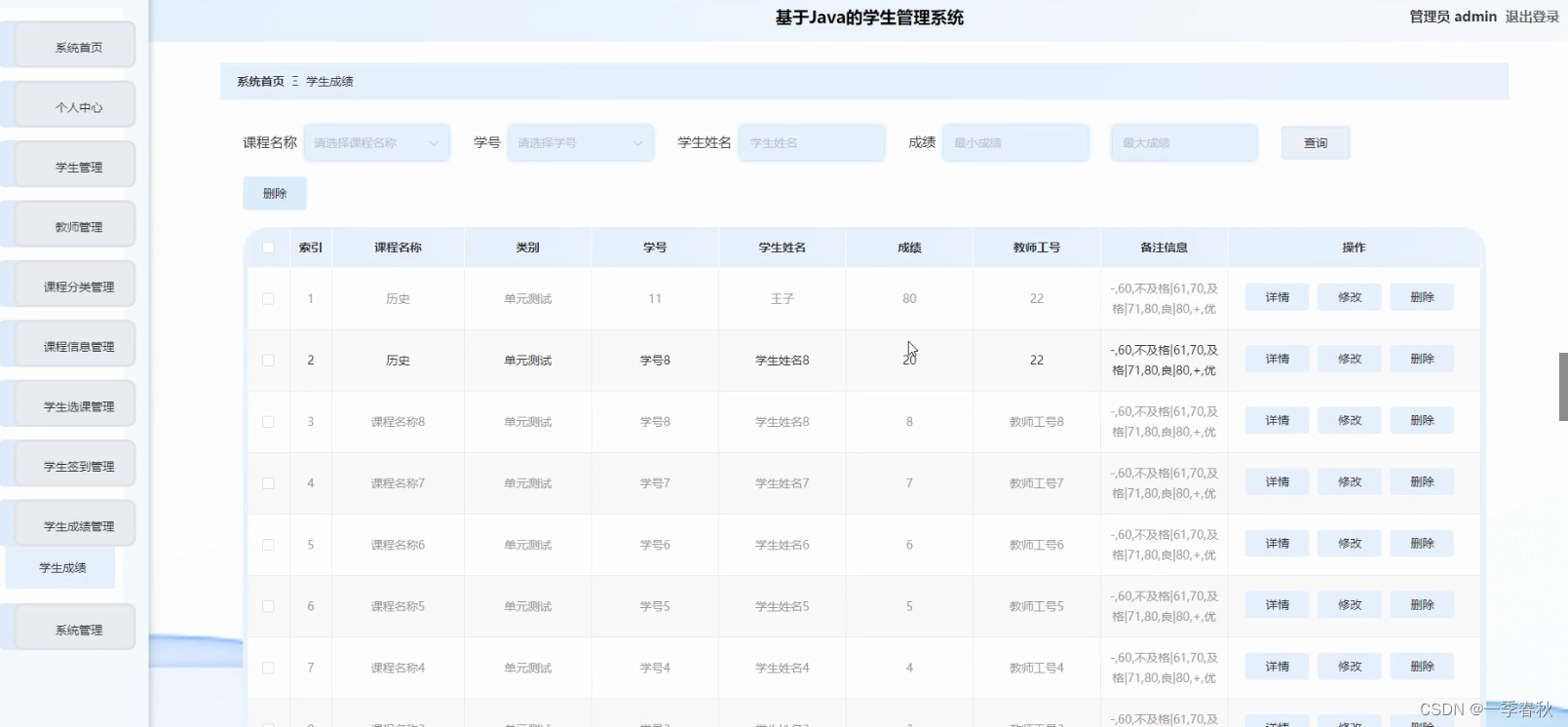Open 学号 dropdown filter
Image resolution: width=1568 pixels, height=727 pixels.
(581, 142)
